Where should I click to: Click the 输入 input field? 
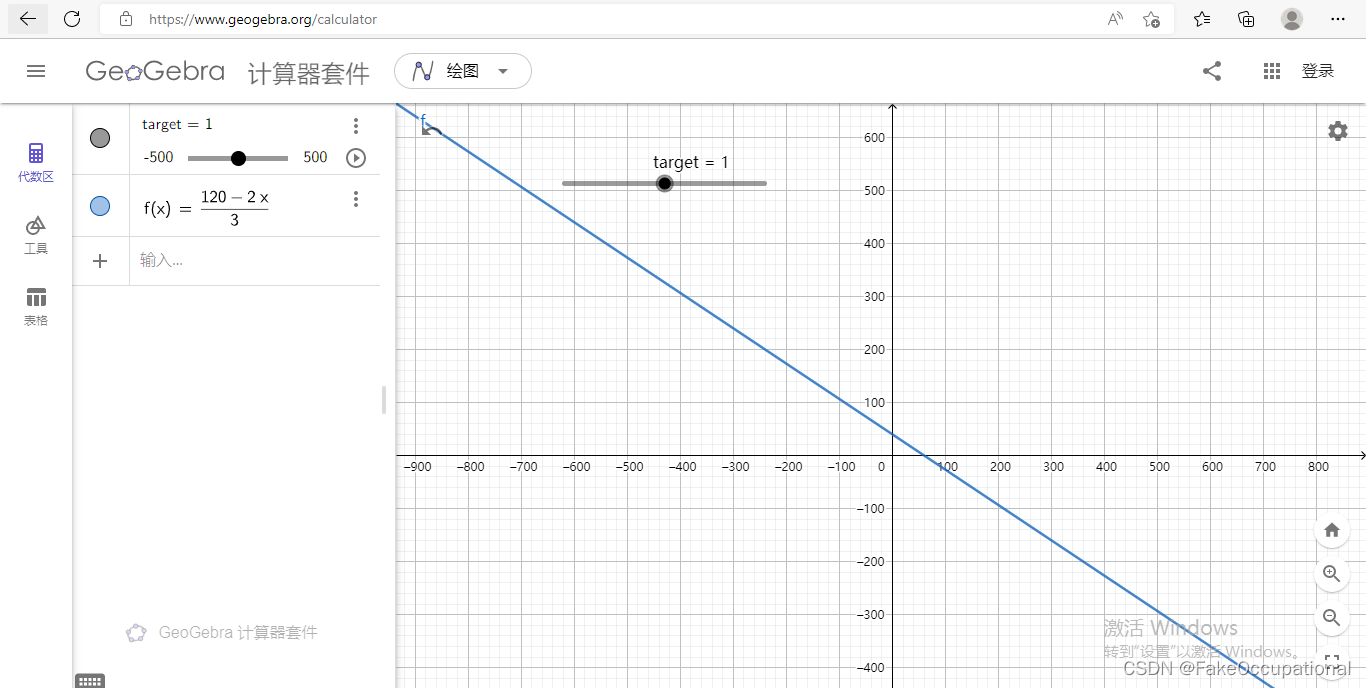click(255, 261)
